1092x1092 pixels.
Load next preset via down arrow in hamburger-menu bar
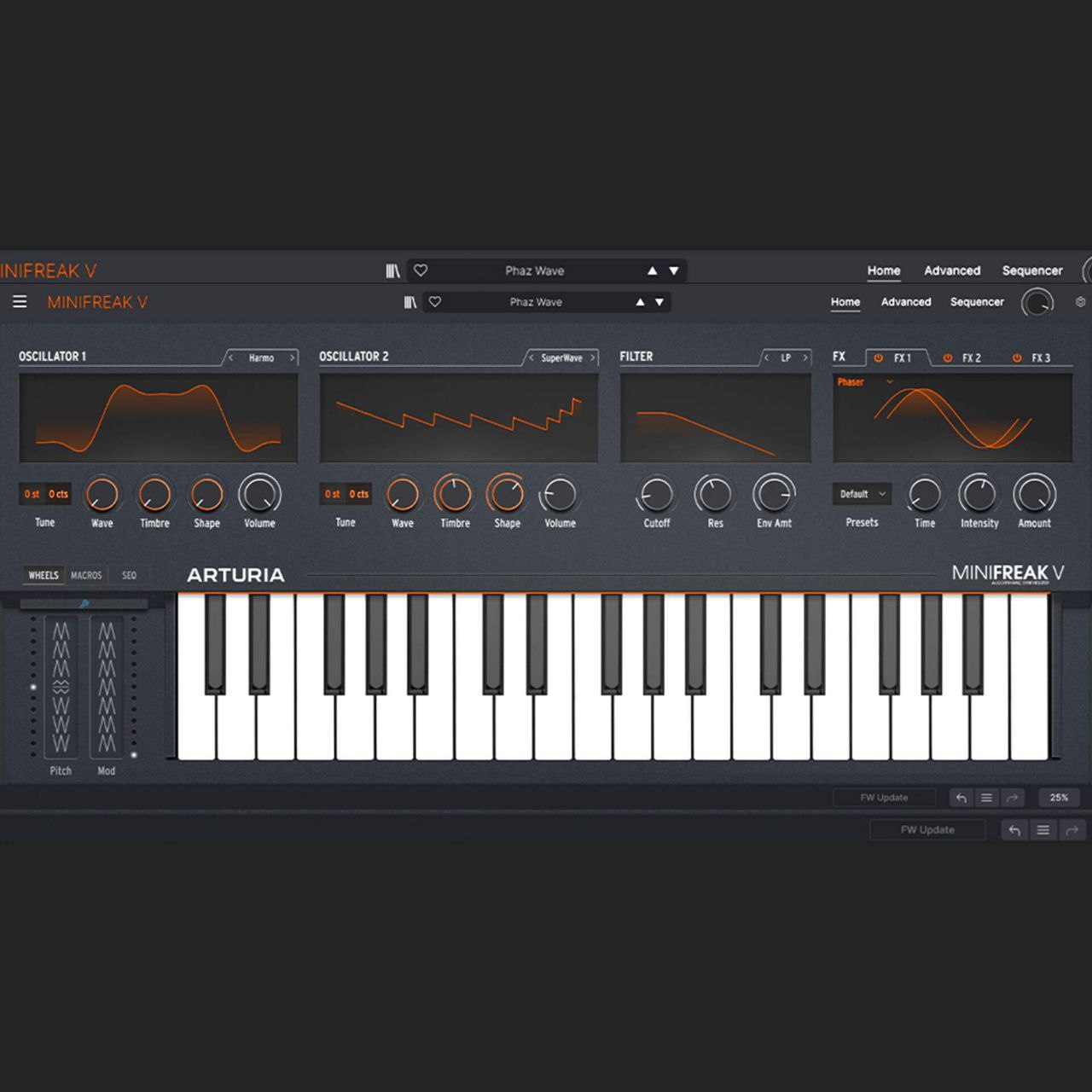[659, 302]
